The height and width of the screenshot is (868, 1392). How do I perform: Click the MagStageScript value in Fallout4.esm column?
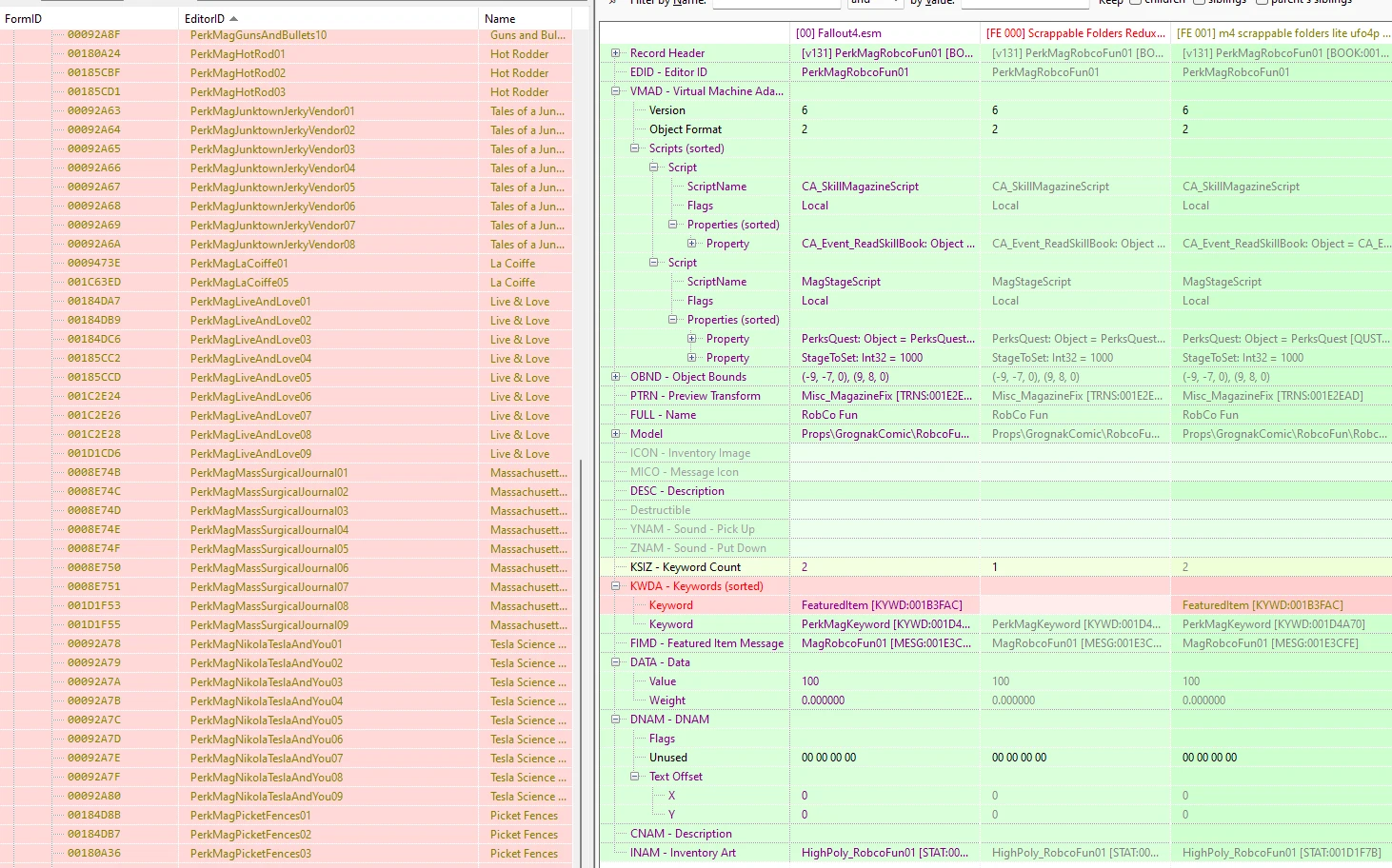pos(841,282)
